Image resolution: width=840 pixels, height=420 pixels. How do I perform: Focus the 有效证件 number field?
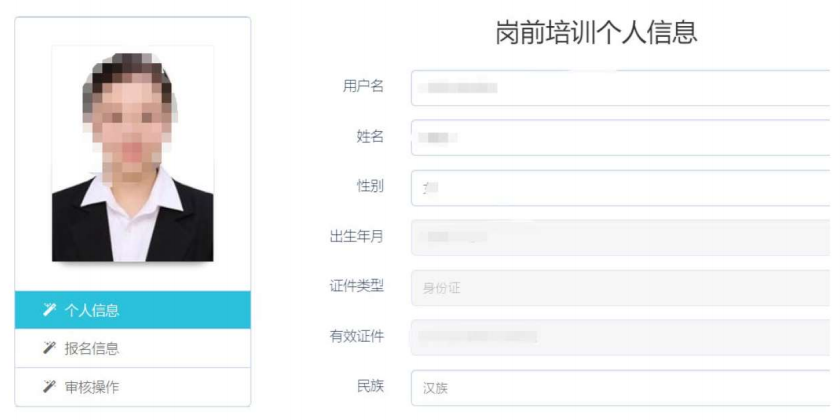(620, 338)
